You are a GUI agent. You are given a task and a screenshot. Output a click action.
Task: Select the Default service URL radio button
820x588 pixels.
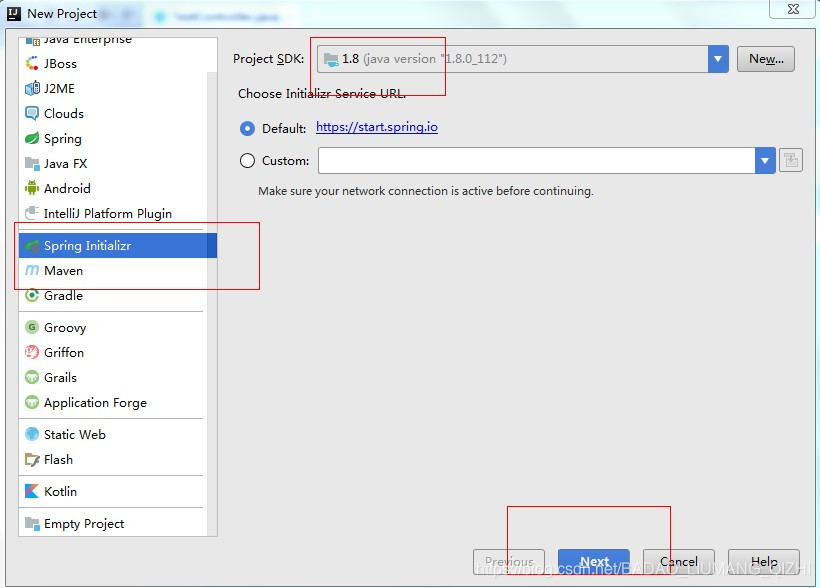(x=247, y=129)
